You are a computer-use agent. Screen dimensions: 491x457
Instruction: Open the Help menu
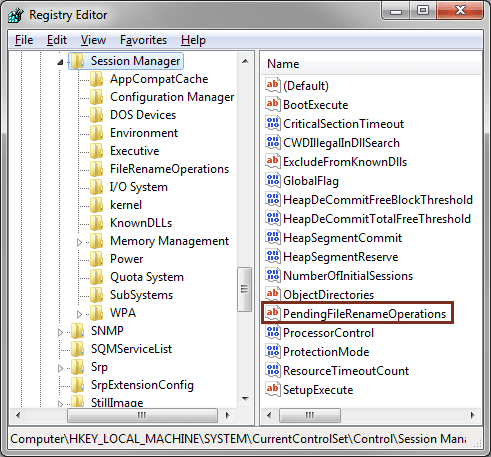click(x=193, y=40)
